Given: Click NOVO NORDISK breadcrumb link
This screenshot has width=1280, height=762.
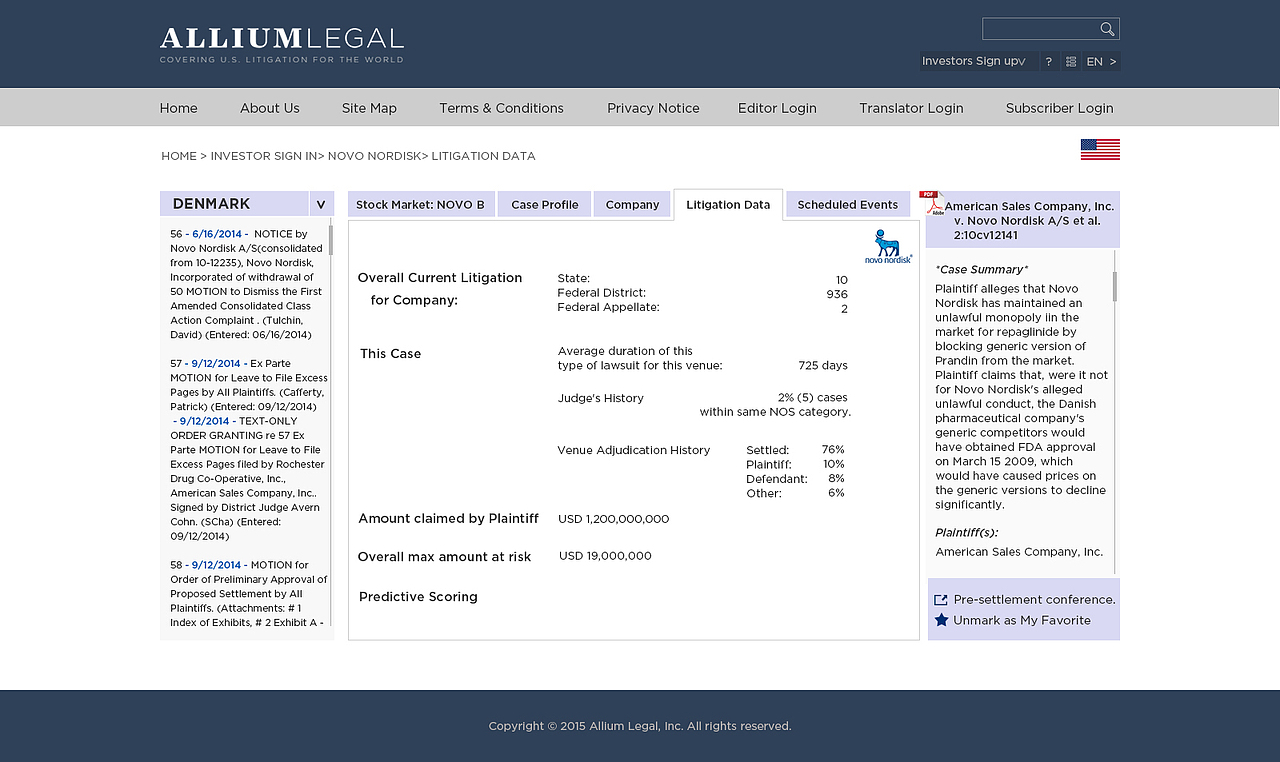Looking at the screenshot, I should click(x=374, y=156).
